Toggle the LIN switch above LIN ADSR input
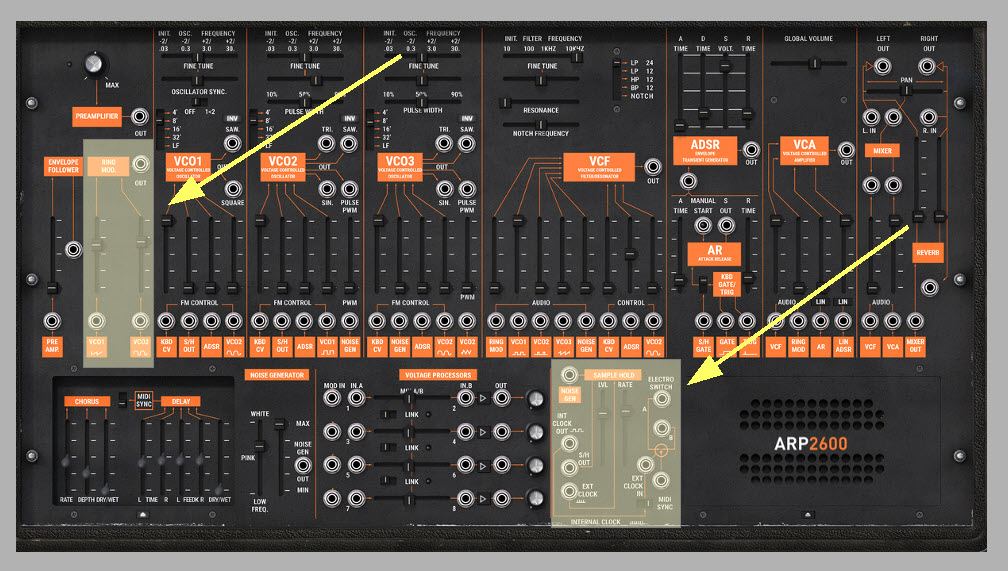Viewport: 1008px width, 571px height. pyautogui.click(x=843, y=302)
